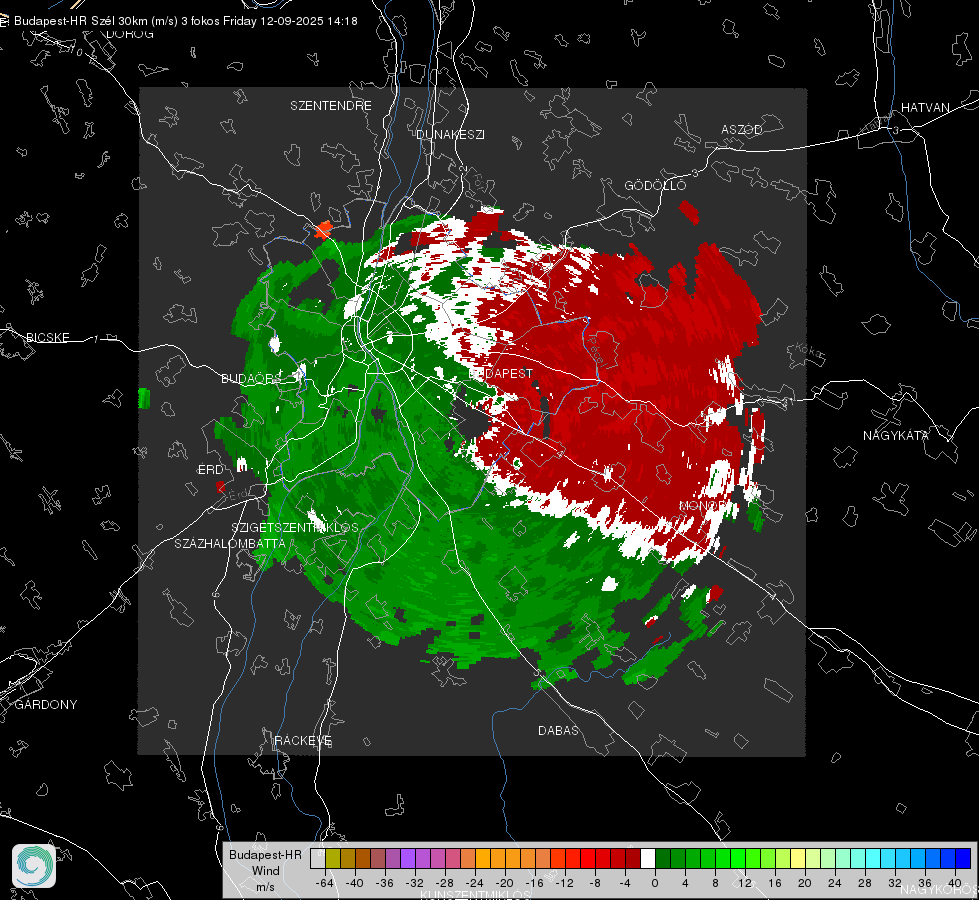979x900 pixels.
Task: Click the ÉRD map label
Action: pyautogui.click(x=210, y=470)
